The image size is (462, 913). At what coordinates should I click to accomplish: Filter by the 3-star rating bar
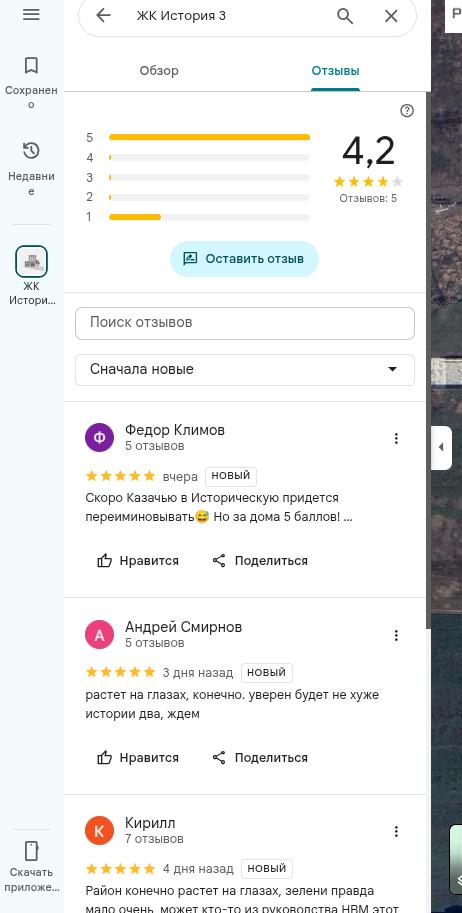209,177
